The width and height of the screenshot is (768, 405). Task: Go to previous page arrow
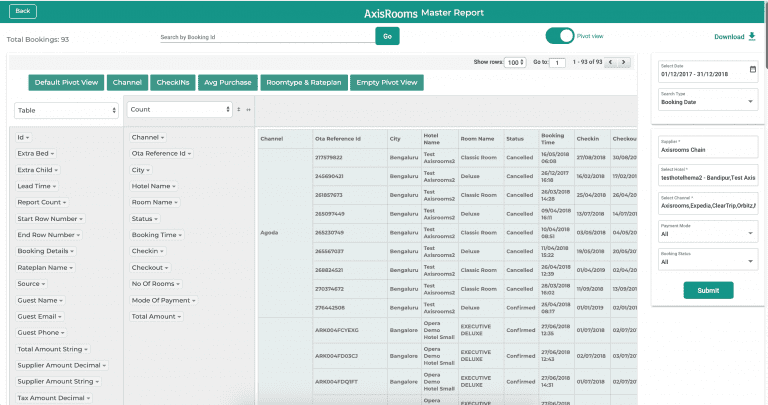click(x=611, y=62)
